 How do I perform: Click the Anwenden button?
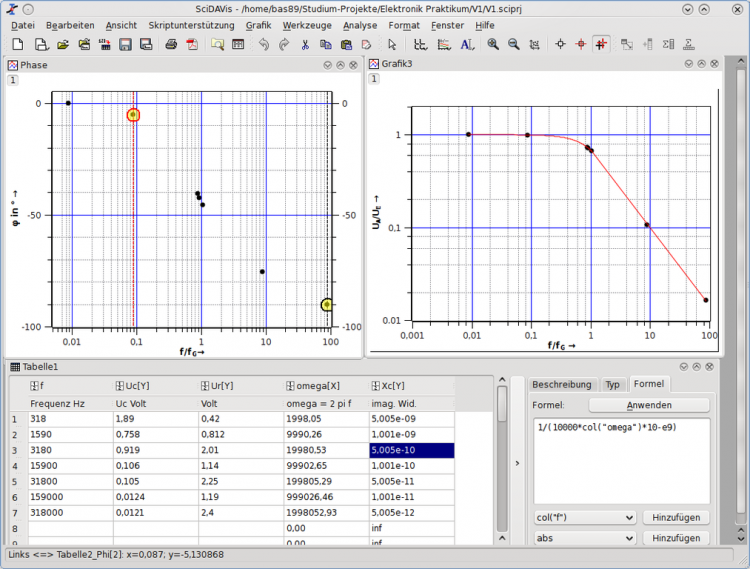649,405
